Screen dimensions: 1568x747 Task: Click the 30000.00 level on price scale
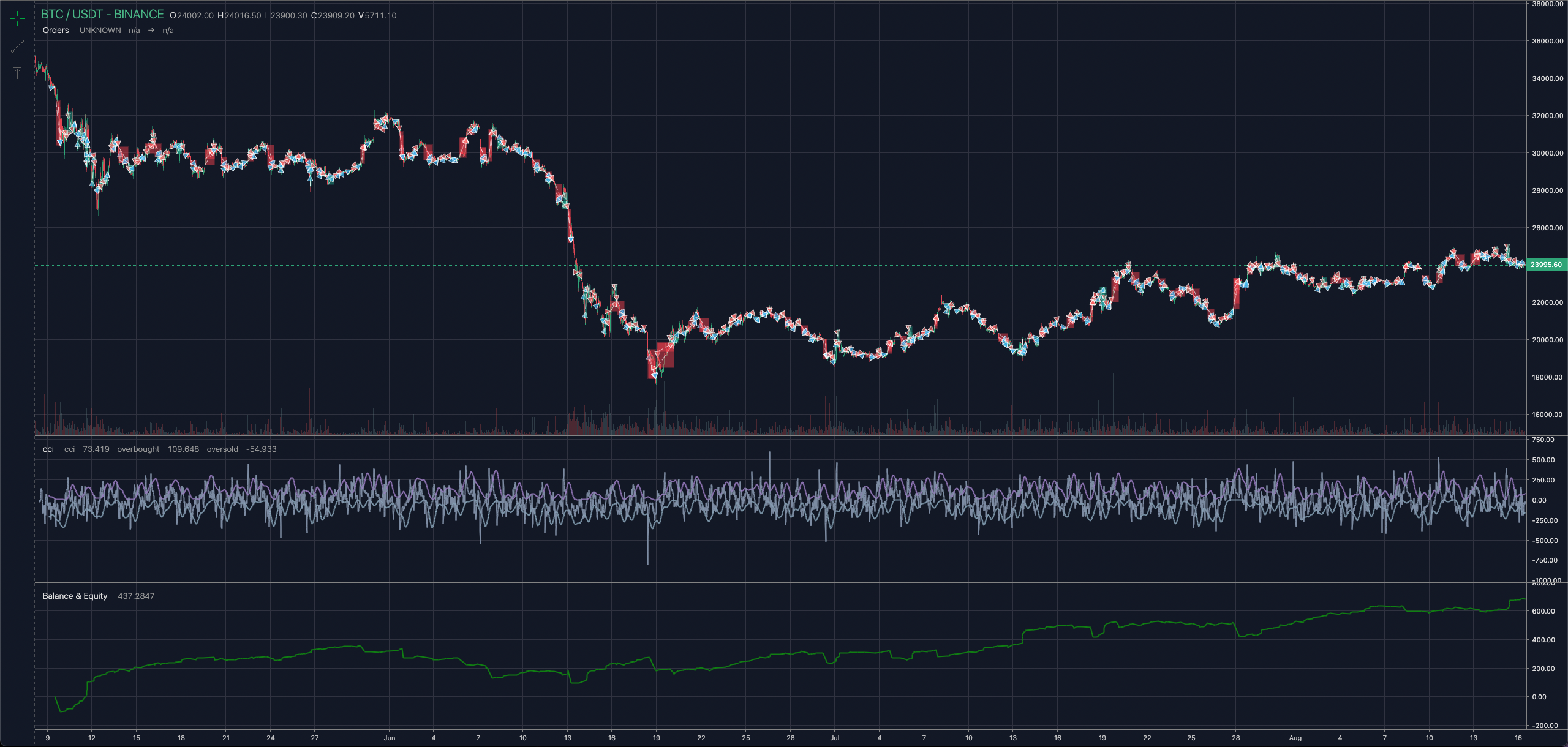(x=1547, y=153)
